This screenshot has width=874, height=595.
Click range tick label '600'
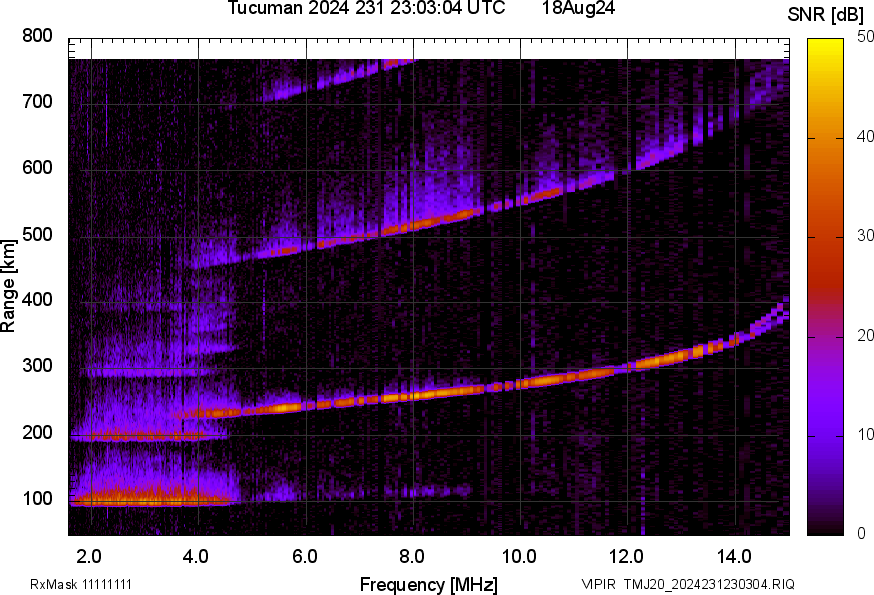37,167
